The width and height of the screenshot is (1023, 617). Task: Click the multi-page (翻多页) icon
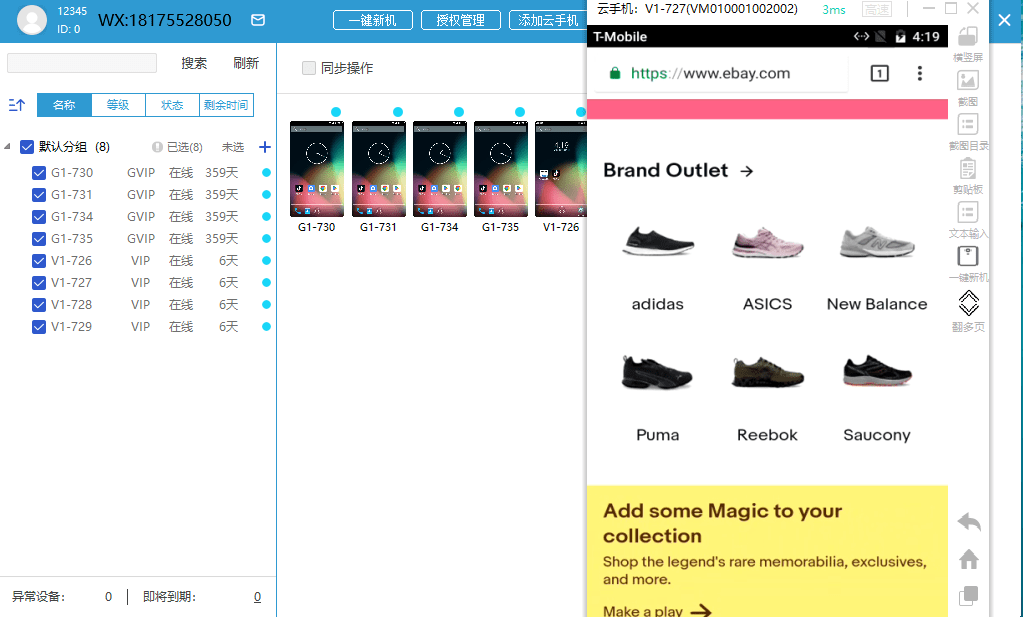click(968, 303)
